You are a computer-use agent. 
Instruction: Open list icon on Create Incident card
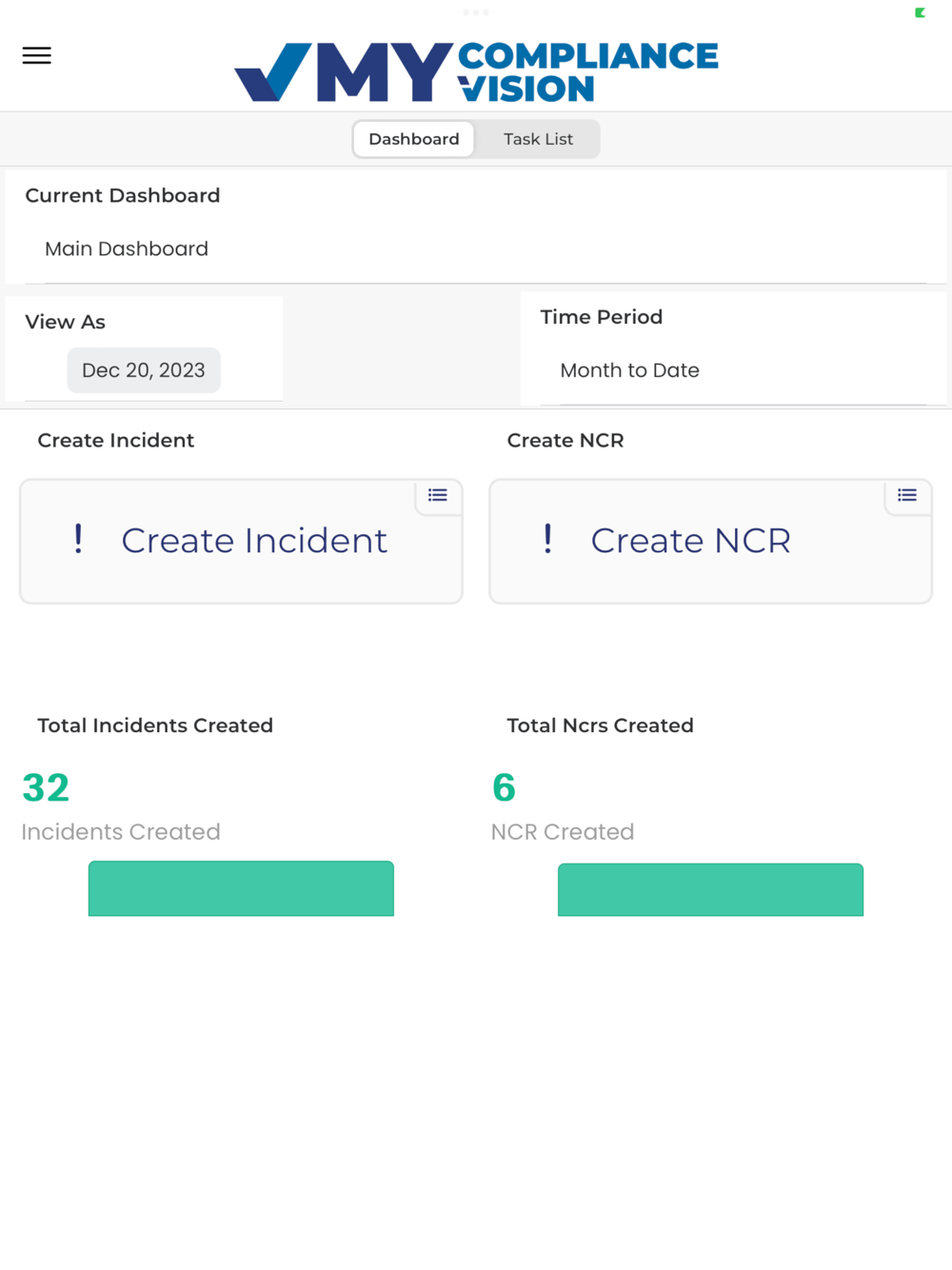[438, 495]
